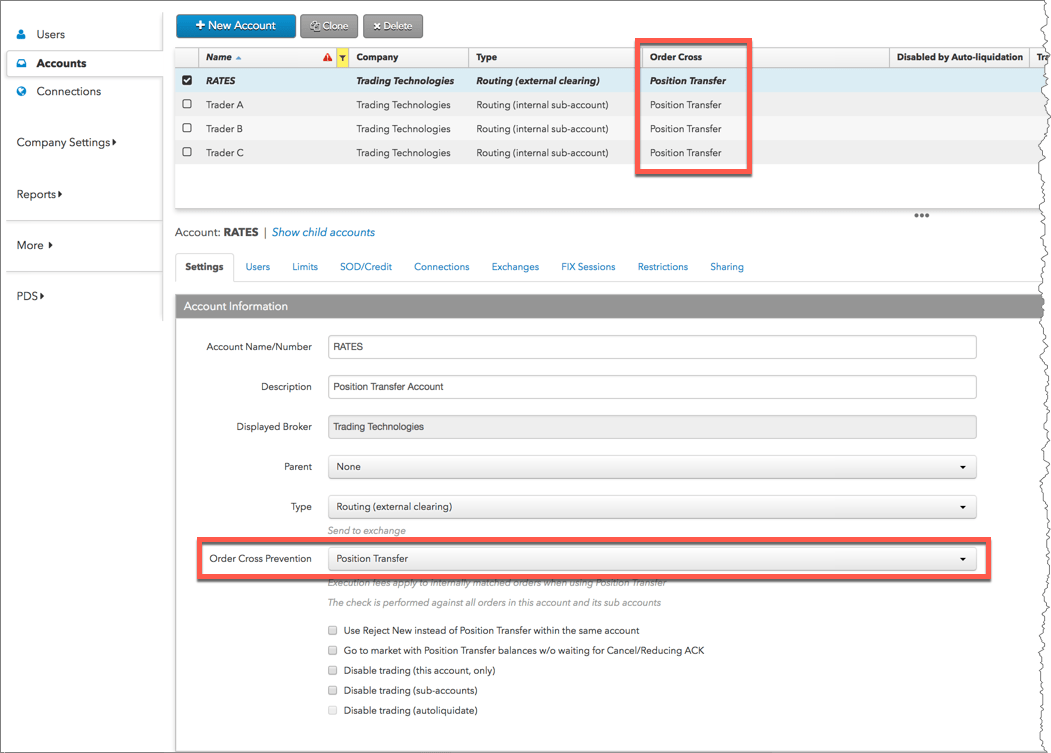Switch to the SOD/Credit tab
The width and height of the screenshot is (1051, 753).
click(366, 267)
